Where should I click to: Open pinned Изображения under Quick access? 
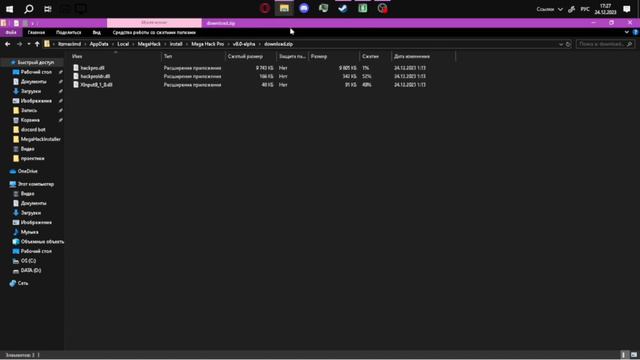[x=36, y=101]
